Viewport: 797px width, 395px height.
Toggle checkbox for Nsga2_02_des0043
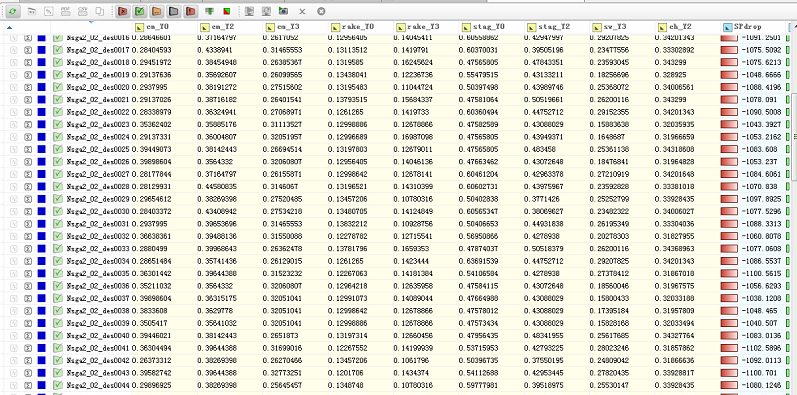click(x=57, y=373)
